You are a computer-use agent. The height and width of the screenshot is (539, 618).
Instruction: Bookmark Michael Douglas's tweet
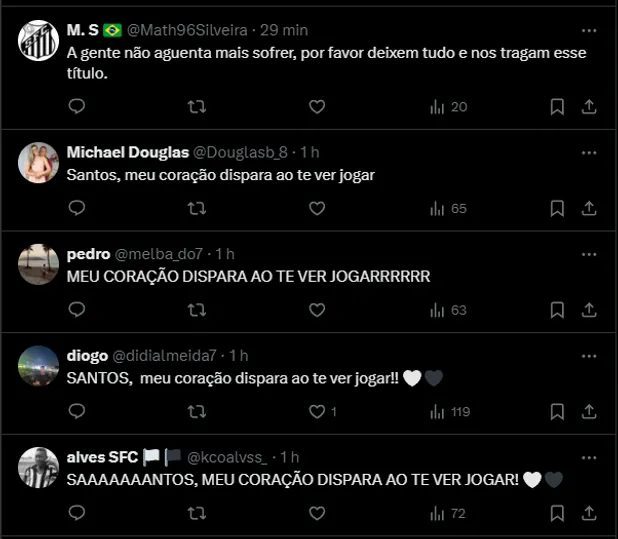tap(557, 208)
